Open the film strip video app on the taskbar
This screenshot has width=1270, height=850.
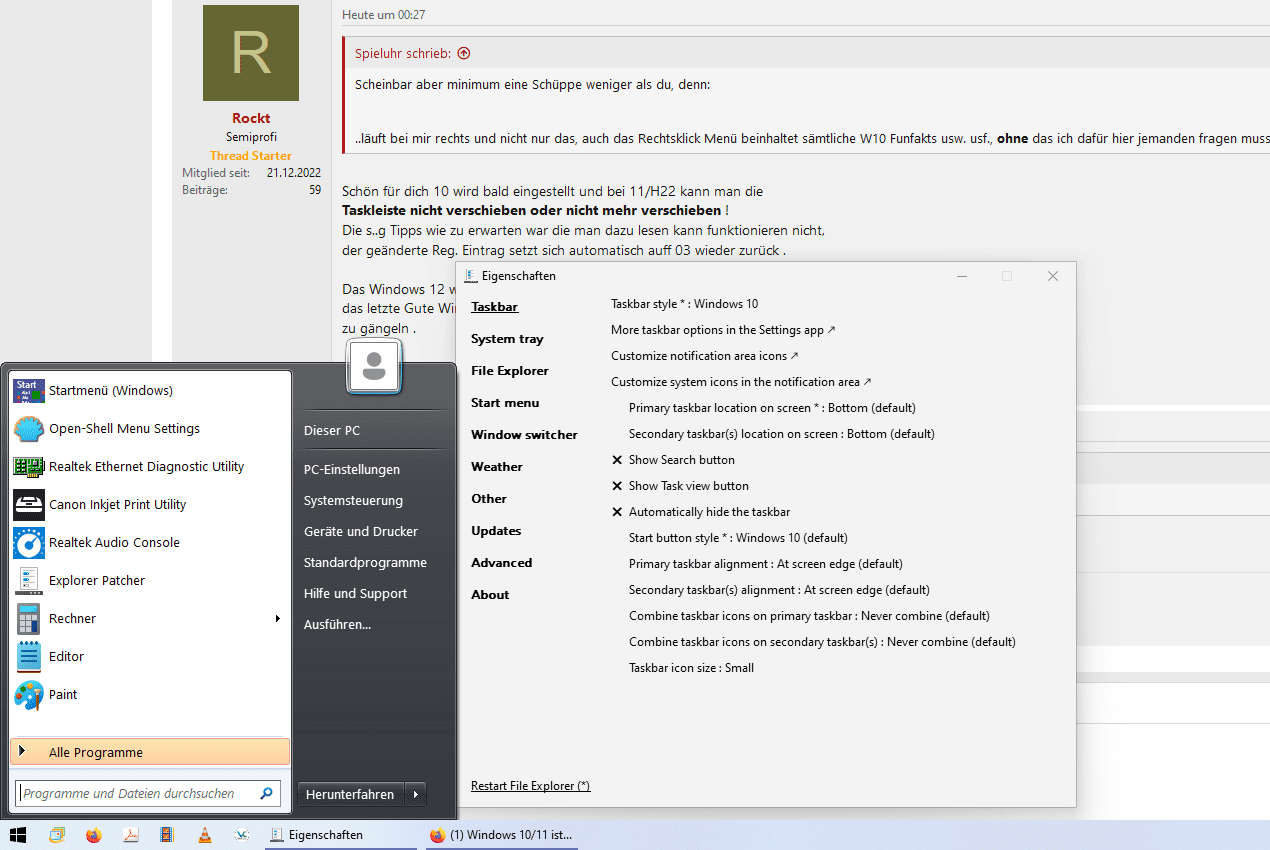pyautogui.click(x=167, y=835)
